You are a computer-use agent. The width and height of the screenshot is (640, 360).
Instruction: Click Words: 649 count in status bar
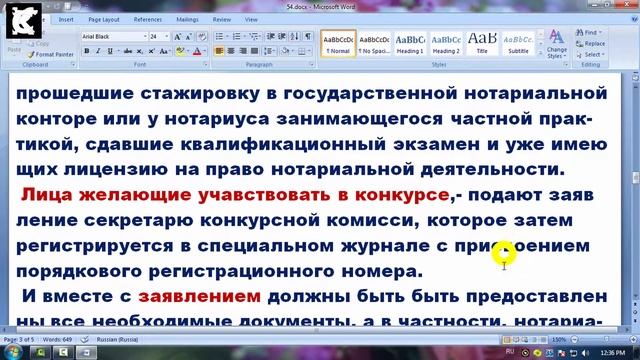[x=57, y=340]
